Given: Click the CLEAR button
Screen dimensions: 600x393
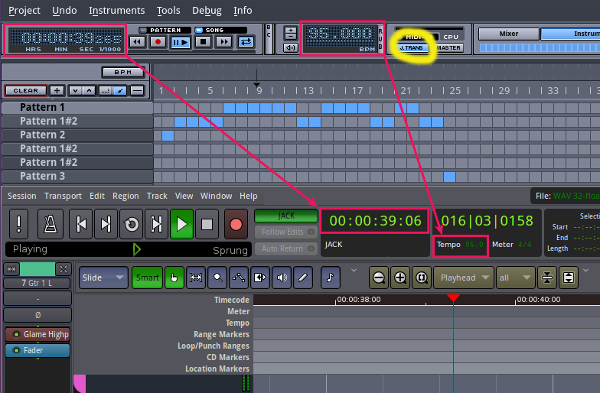Looking at the screenshot, I should coord(26,91).
